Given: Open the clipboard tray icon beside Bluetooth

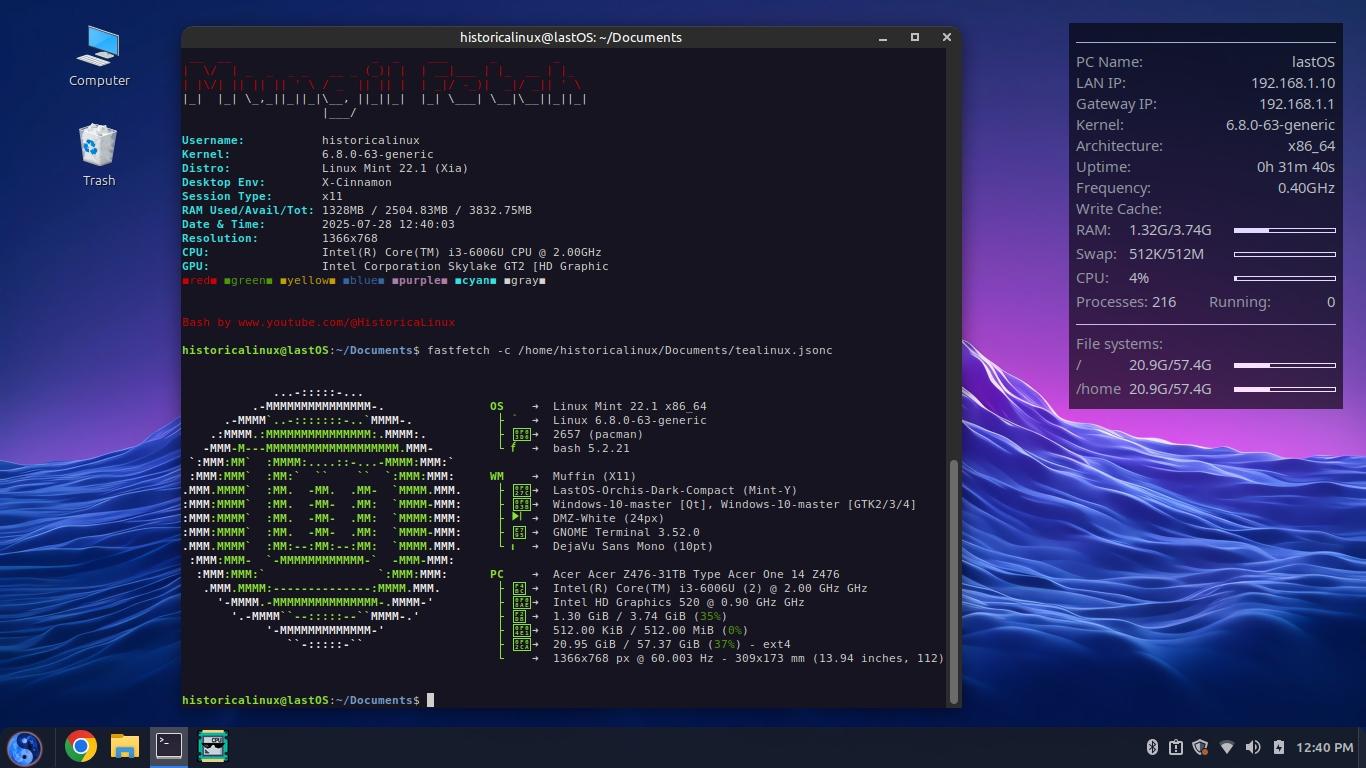Looking at the screenshot, I should pos(1176,747).
